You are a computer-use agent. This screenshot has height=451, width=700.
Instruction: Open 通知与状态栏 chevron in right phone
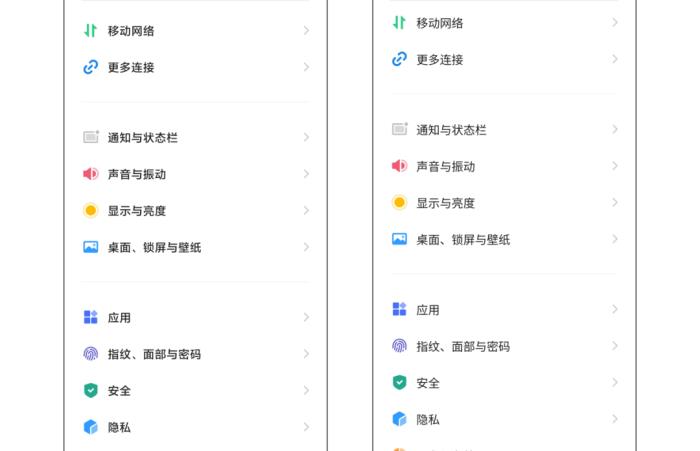(615, 129)
